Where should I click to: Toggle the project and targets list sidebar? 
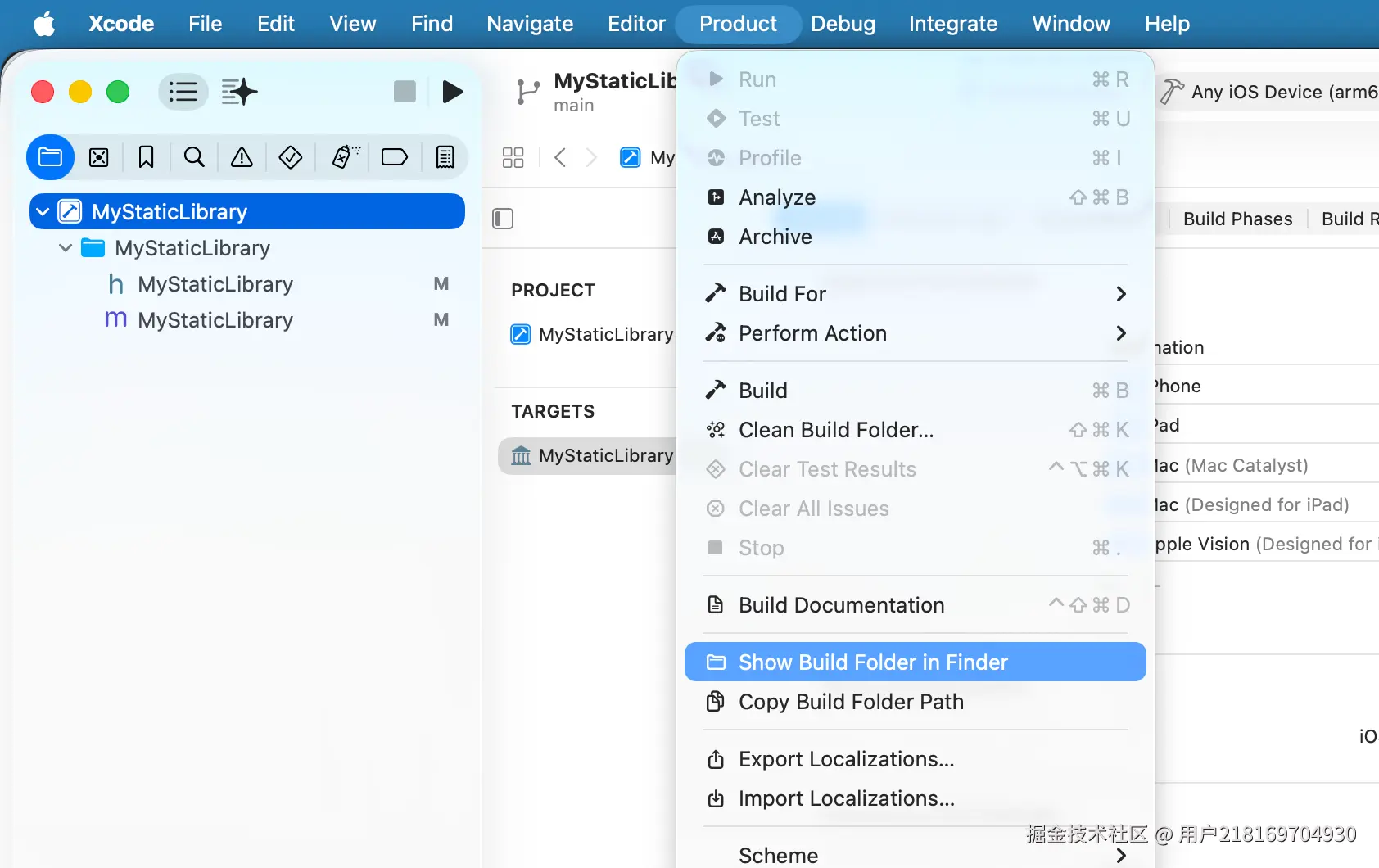pos(503,219)
